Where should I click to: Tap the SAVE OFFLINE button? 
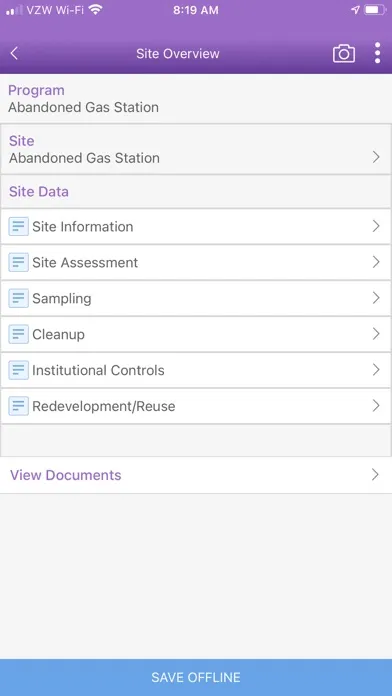coord(196,677)
